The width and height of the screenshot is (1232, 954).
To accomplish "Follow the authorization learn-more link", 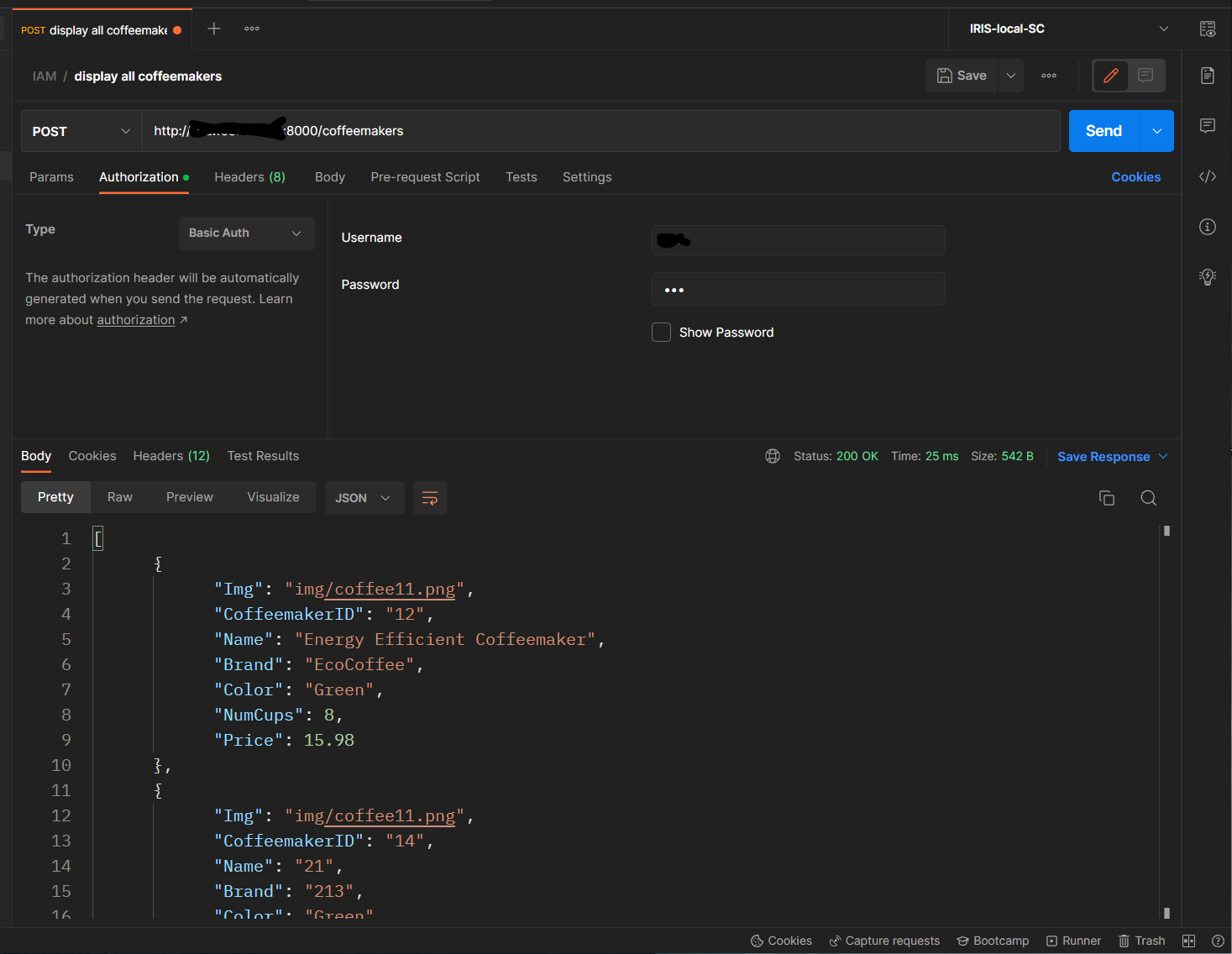I will click(x=136, y=320).
